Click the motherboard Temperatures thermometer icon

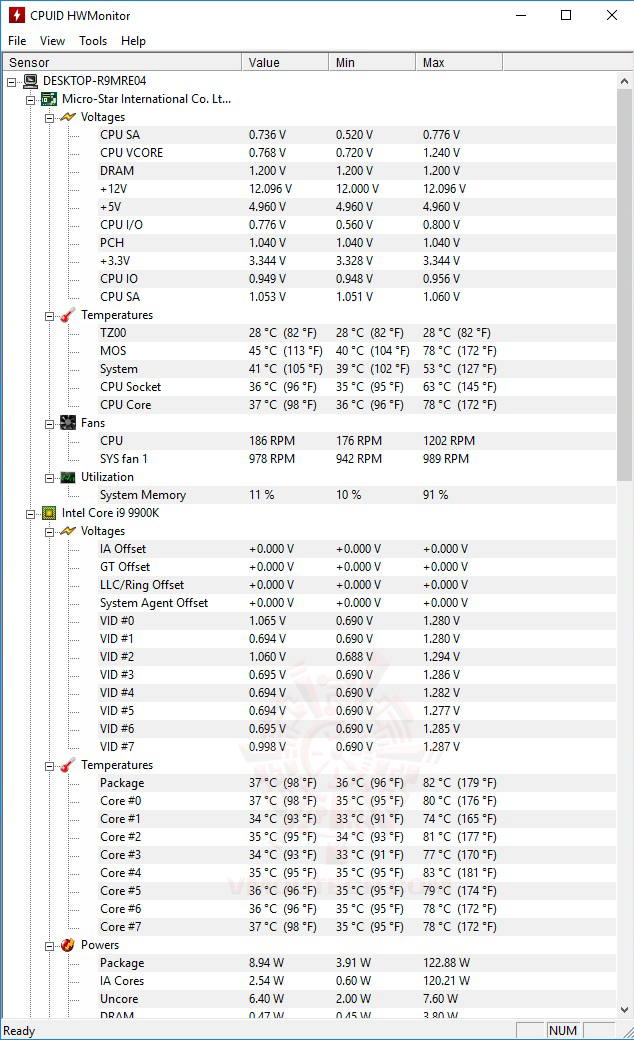pyautogui.click(x=68, y=315)
